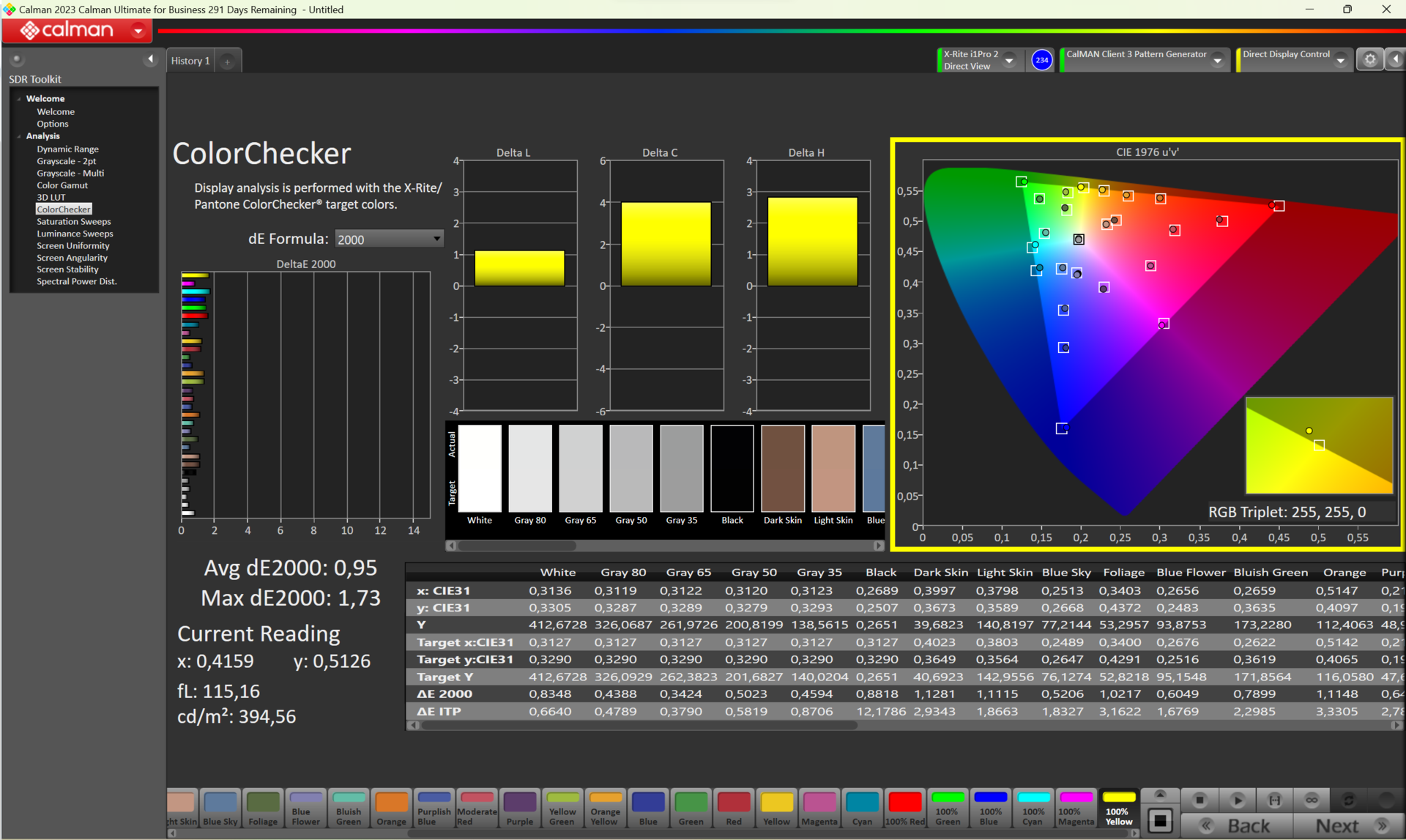Collapse the left sidebar arrow icon

pyautogui.click(x=150, y=59)
